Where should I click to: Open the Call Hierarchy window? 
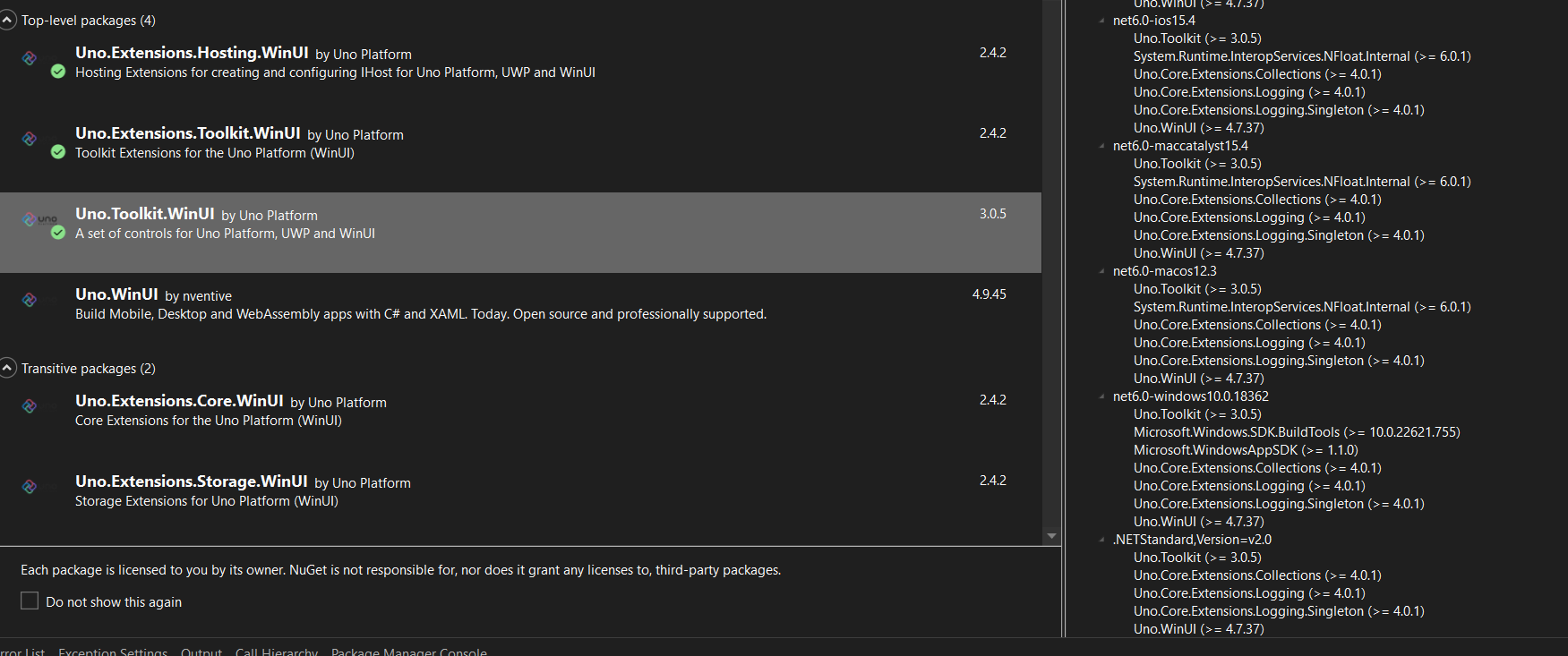(276, 652)
